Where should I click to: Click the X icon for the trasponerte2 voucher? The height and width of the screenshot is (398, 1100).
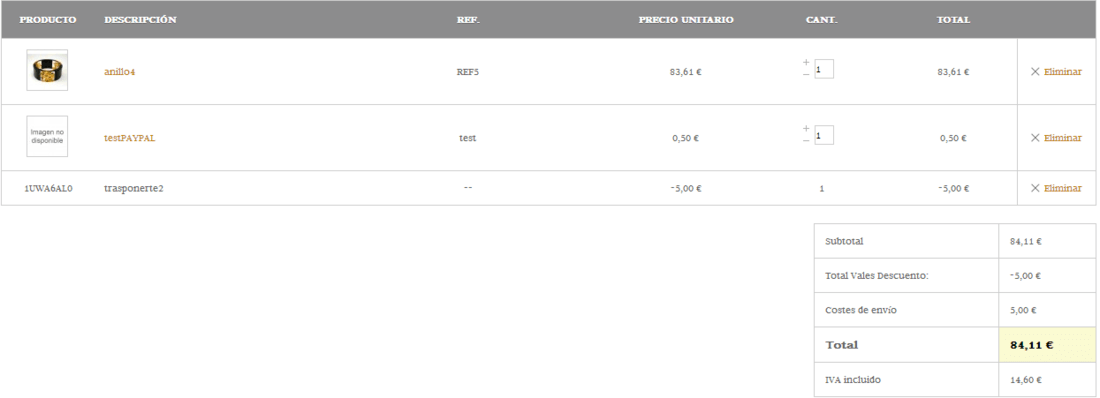pos(1035,188)
